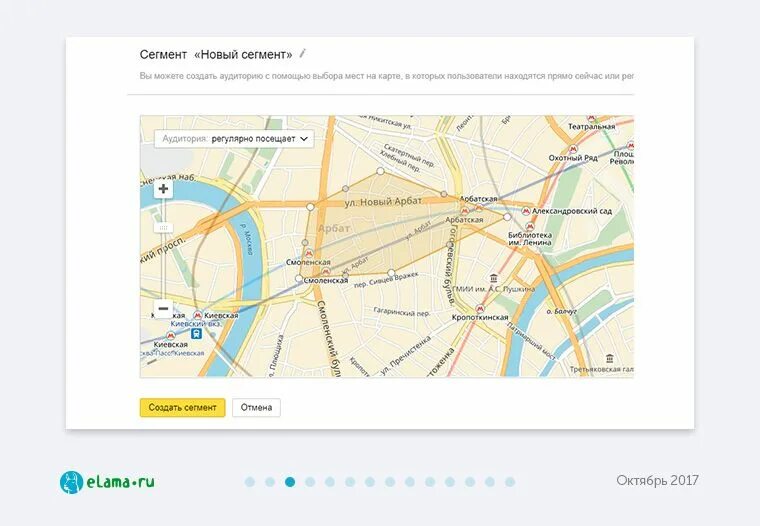The height and width of the screenshot is (526, 760).
Task: Click the Отмена button
Action: click(x=256, y=408)
